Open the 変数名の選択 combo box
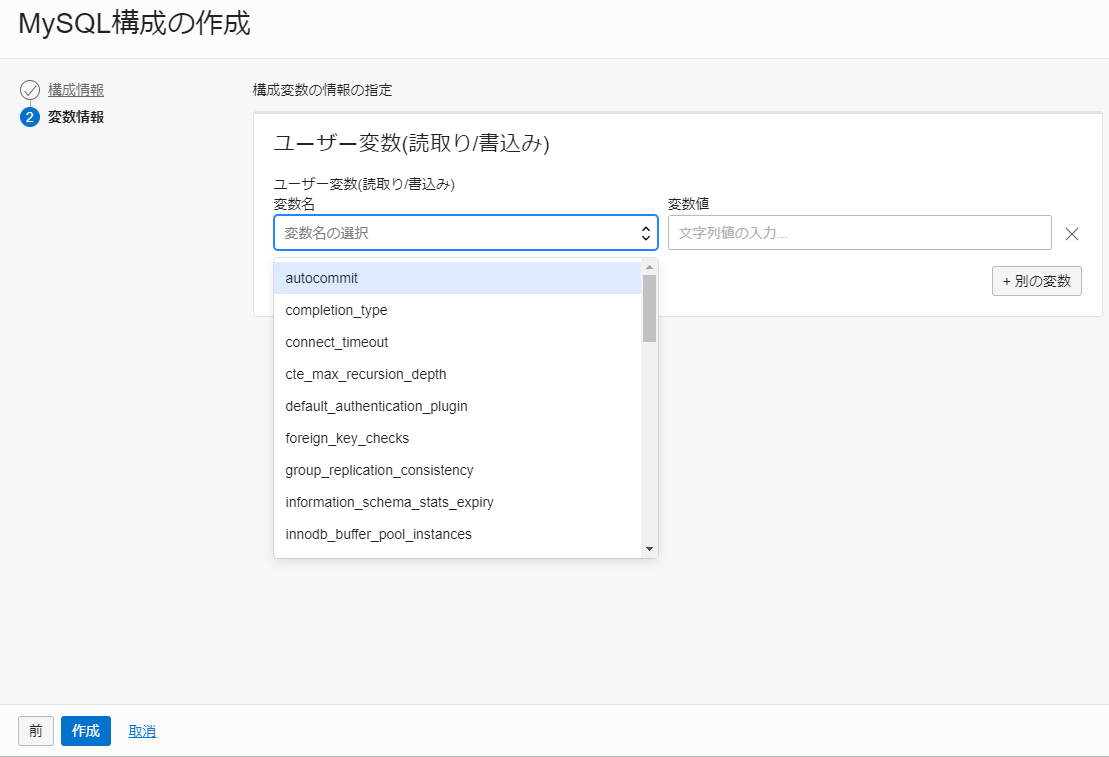This screenshot has height=757, width=1109. click(465, 233)
